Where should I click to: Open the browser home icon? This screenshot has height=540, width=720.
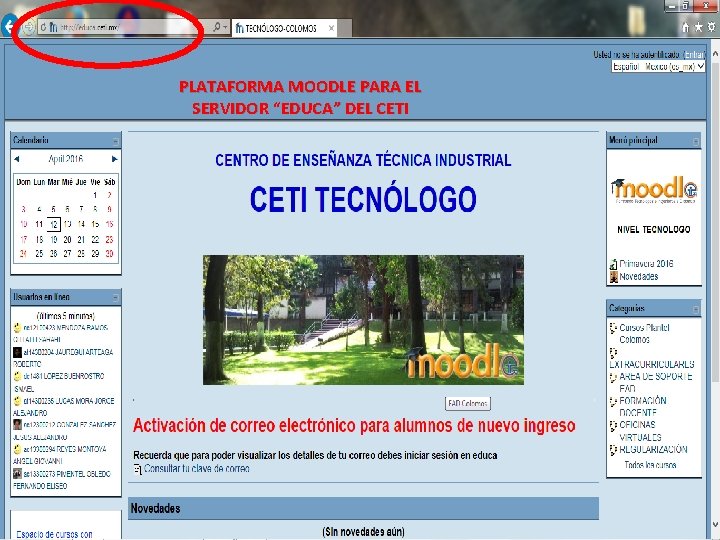pos(686,28)
